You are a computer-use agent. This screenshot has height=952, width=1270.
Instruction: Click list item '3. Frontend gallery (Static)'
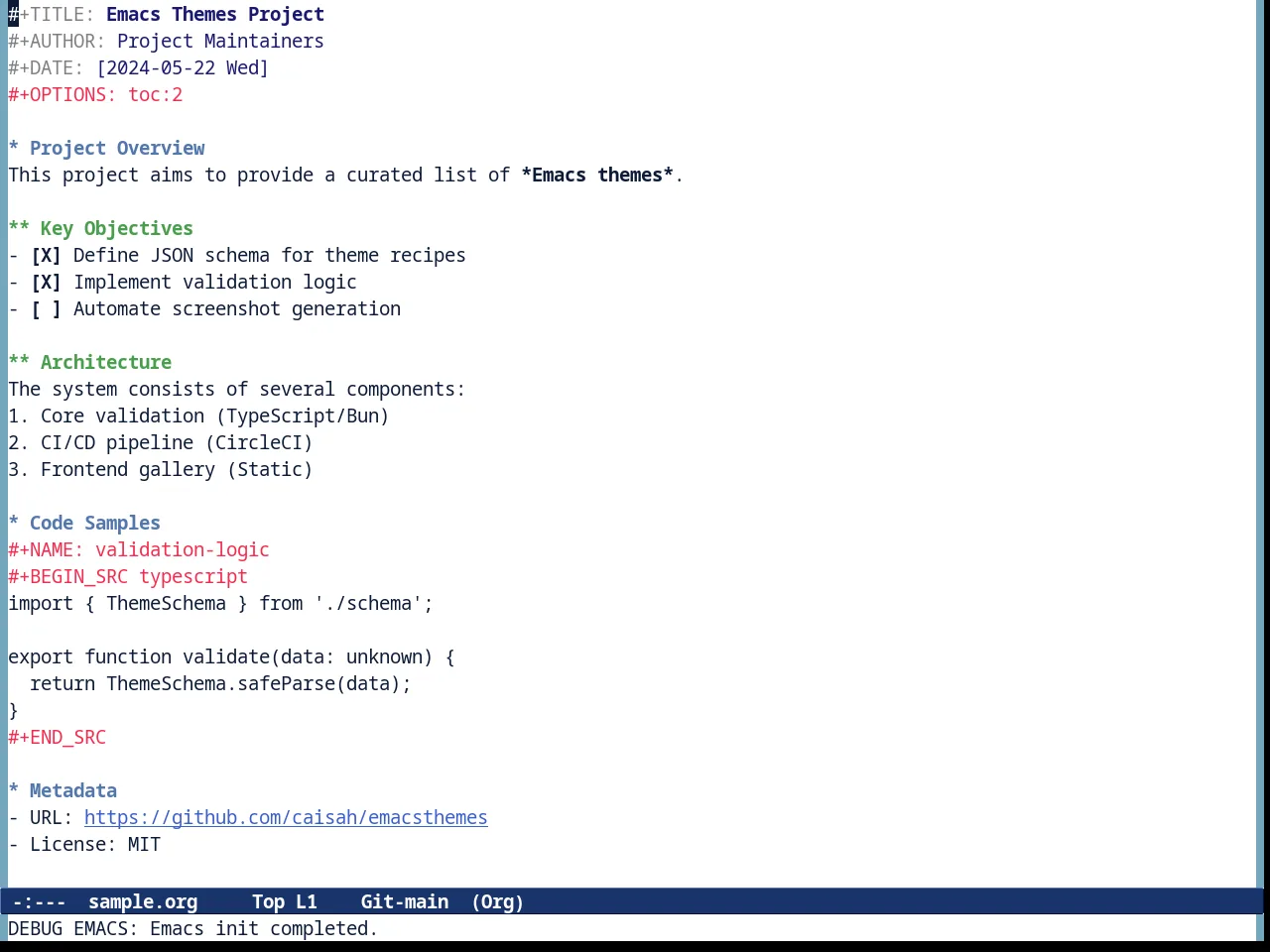pos(161,469)
